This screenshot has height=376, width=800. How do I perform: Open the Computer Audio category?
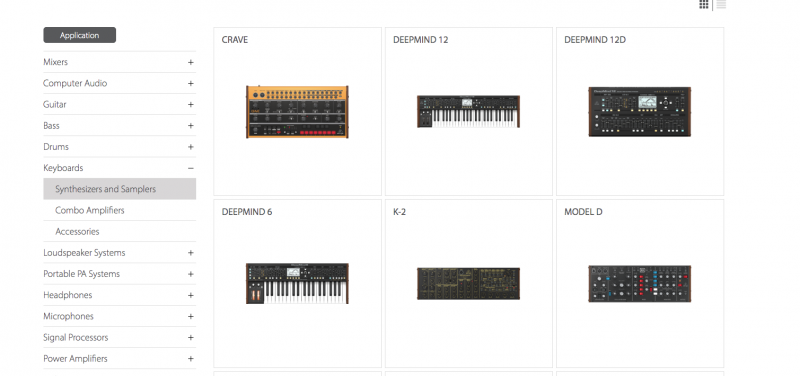click(75, 83)
